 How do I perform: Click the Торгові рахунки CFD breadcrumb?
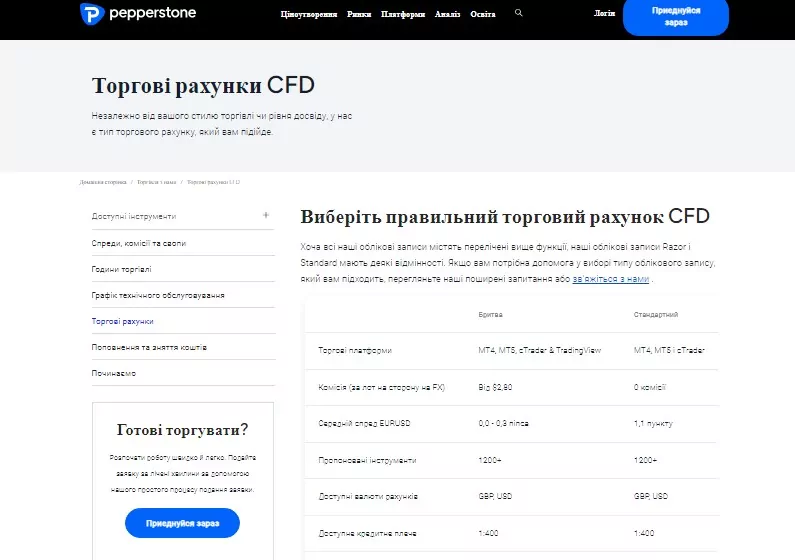point(213,182)
